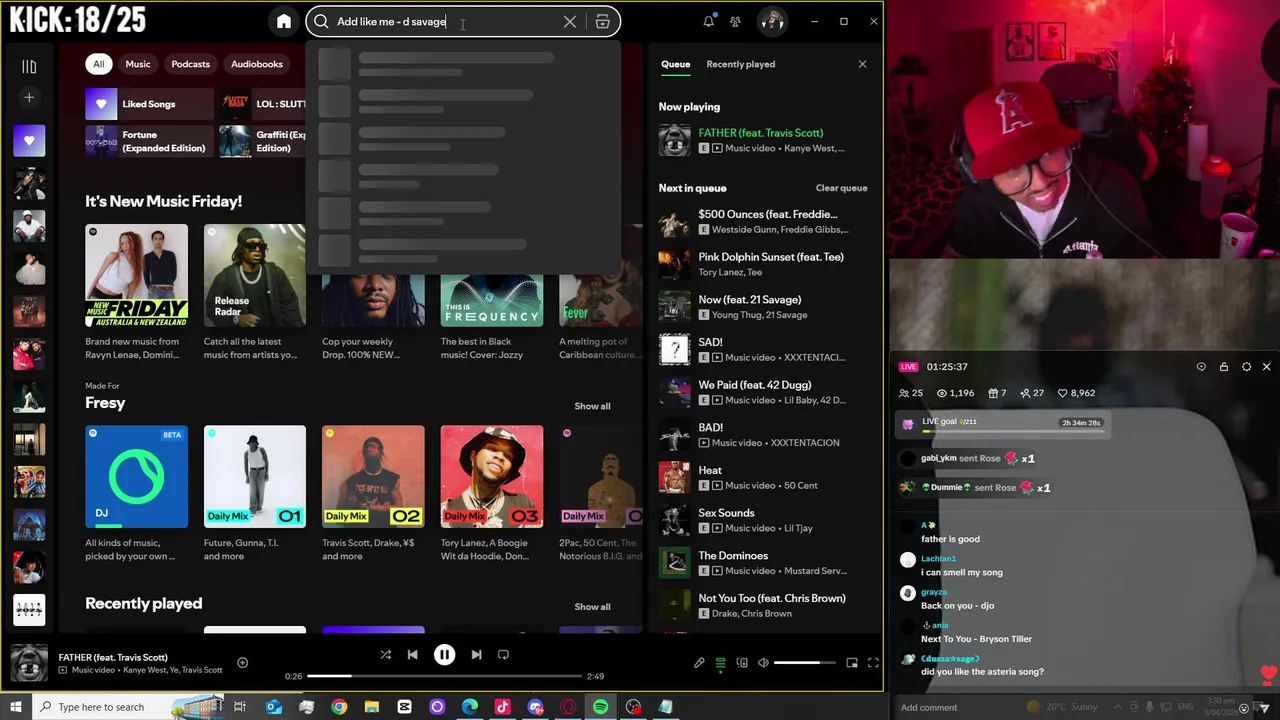The image size is (1280, 720).
Task: Adjust the volume slider
Action: tap(804, 663)
